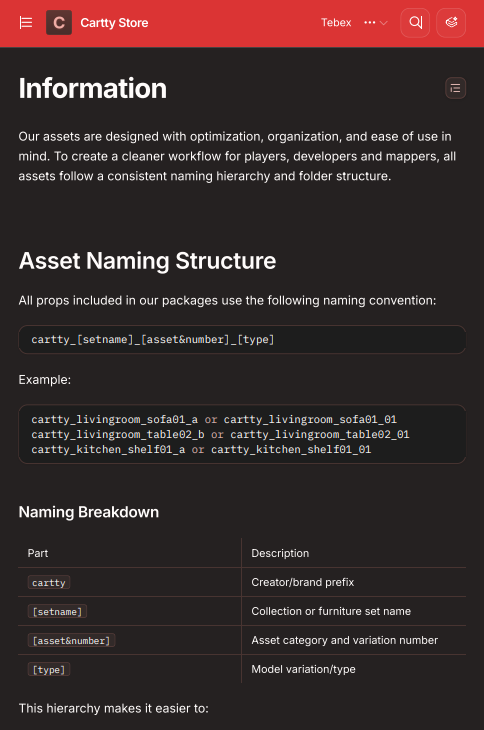The image size is (484, 730).
Task: Select the cartty code tag in table
Action: (x=49, y=582)
